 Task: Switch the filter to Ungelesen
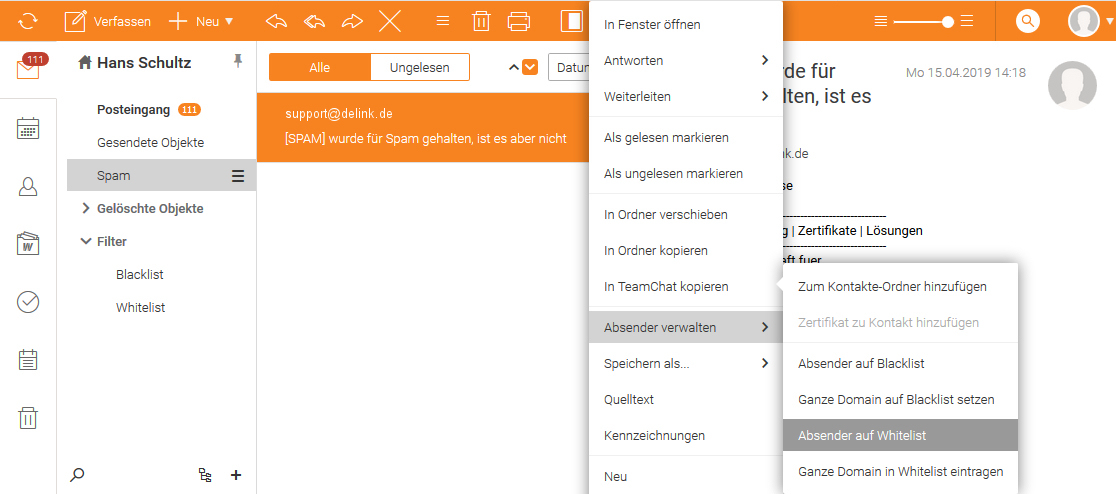tap(419, 67)
